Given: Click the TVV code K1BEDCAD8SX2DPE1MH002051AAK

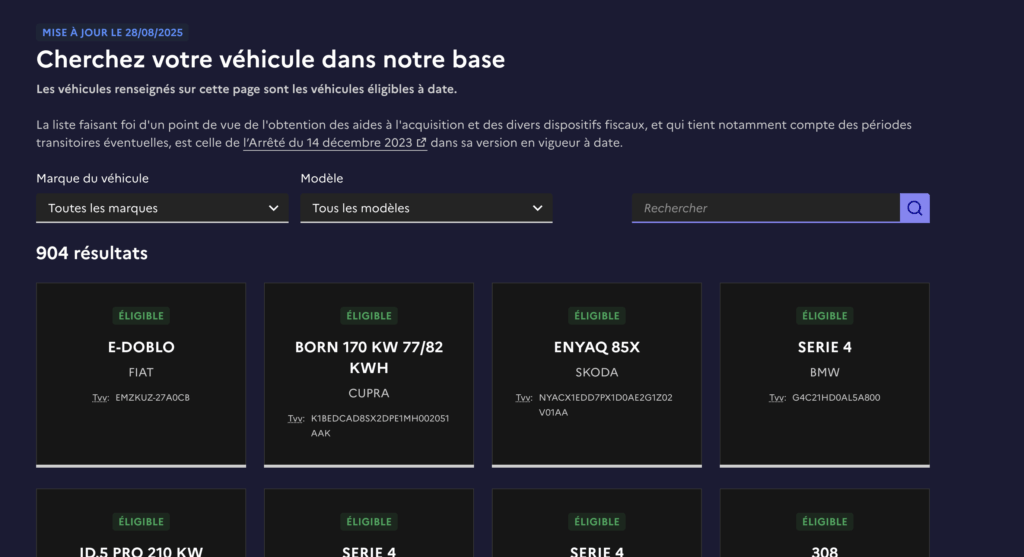Looking at the screenshot, I should pyautogui.click(x=380, y=426).
